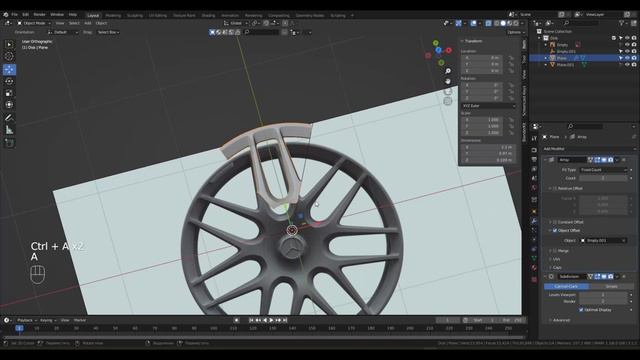
Task: Open the XYZ Euler rotation mode dropdown
Action: coord(489,106)
